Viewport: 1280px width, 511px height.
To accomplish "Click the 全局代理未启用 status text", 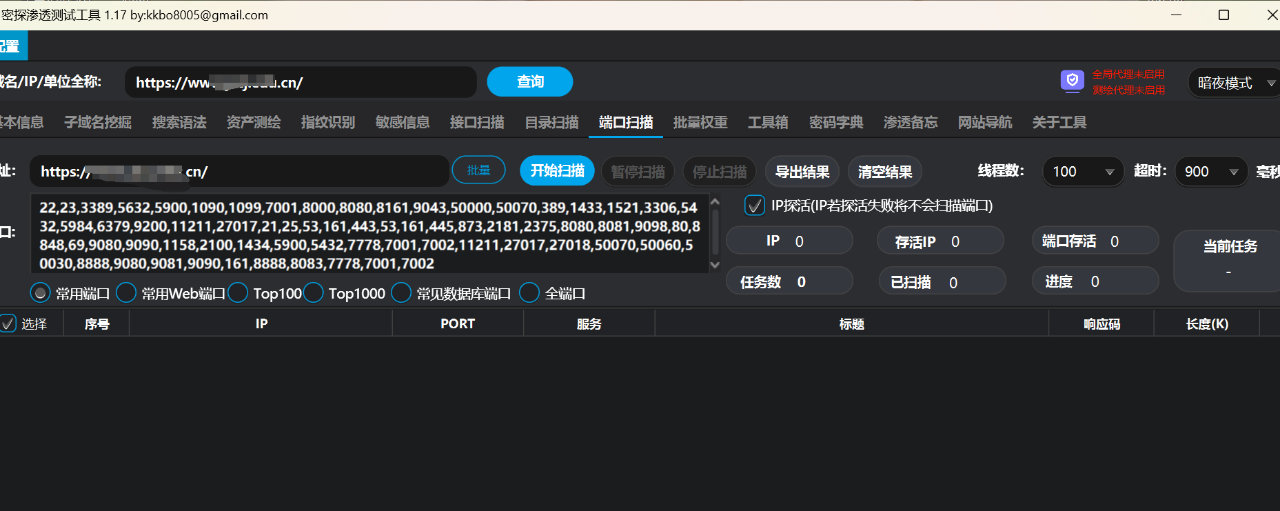I will tap(1128, 74).
